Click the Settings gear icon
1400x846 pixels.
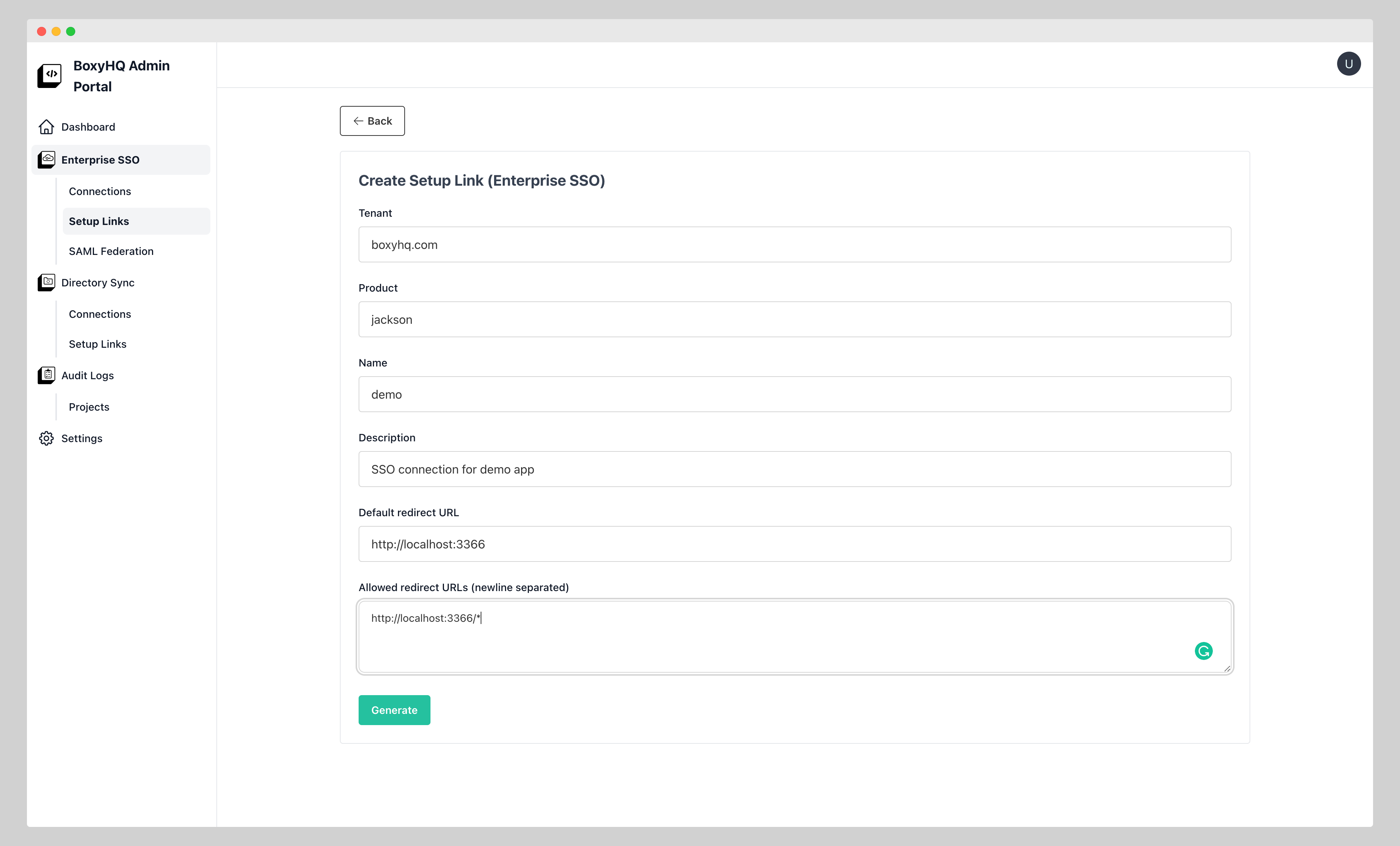46,438
